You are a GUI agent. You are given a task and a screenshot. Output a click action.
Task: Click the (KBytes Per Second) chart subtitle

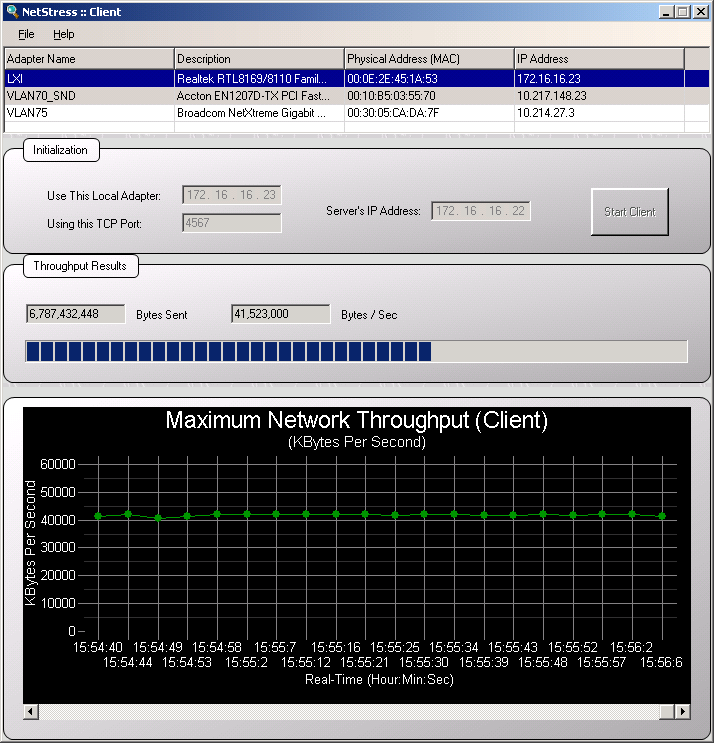[357, 442]
